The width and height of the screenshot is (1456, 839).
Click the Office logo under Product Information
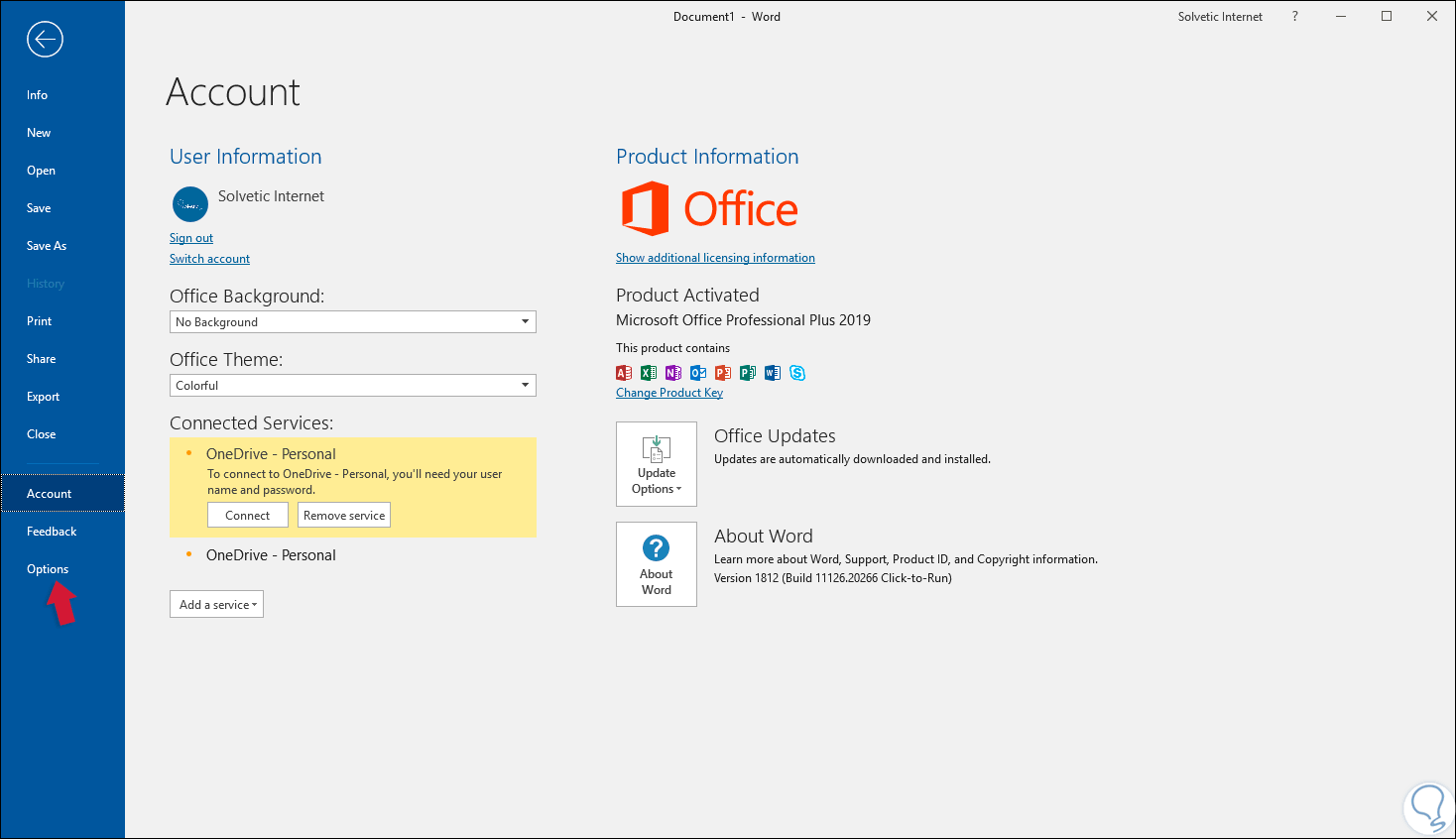click(x=709, y=208)
